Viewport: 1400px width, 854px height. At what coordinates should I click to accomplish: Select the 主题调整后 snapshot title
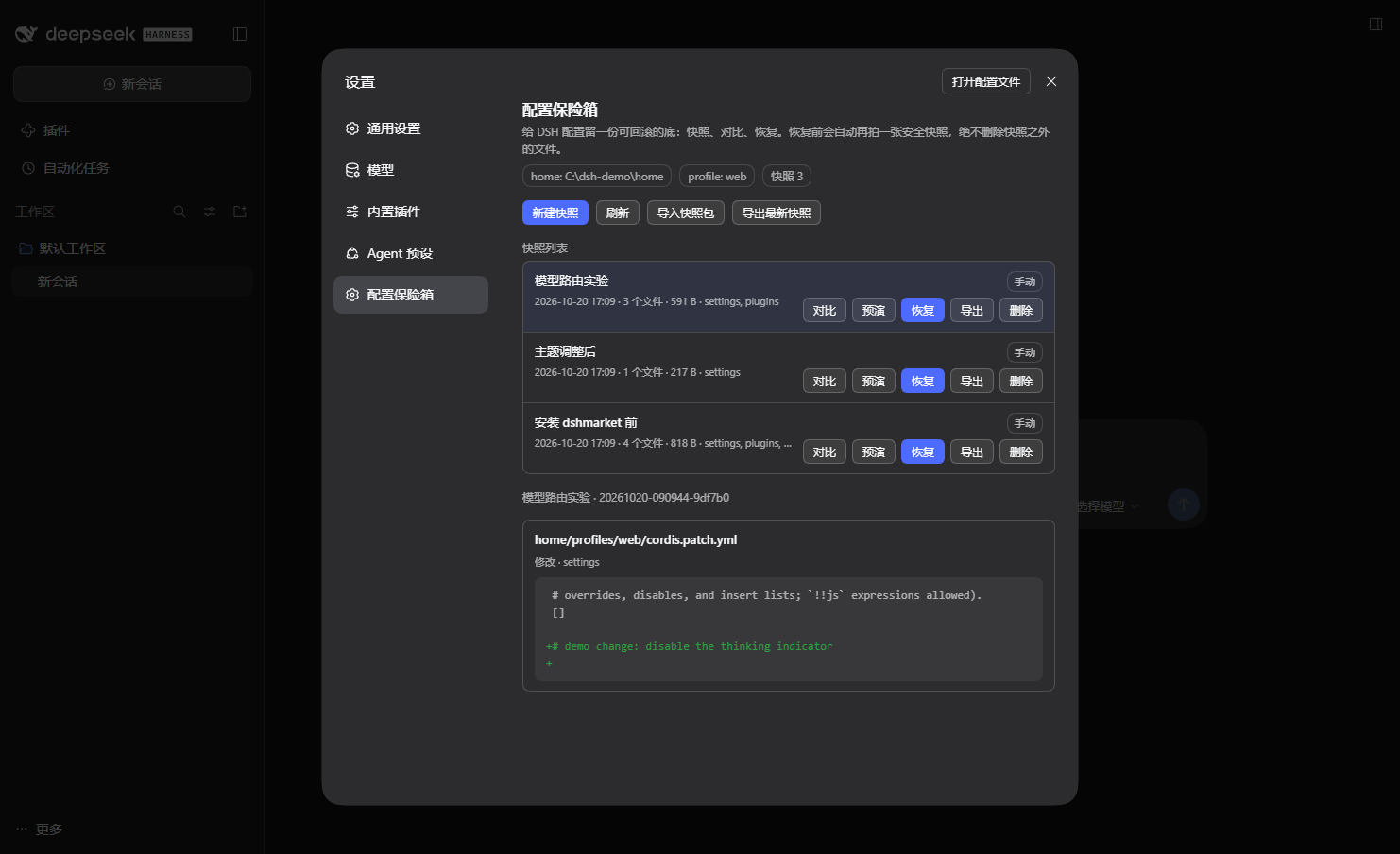565,351
